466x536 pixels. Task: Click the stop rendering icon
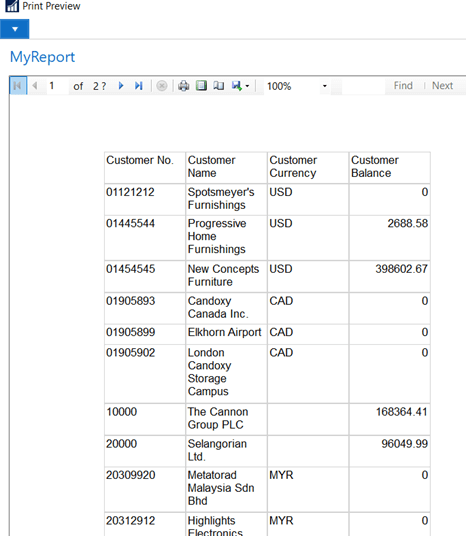[x=162, y=85]
